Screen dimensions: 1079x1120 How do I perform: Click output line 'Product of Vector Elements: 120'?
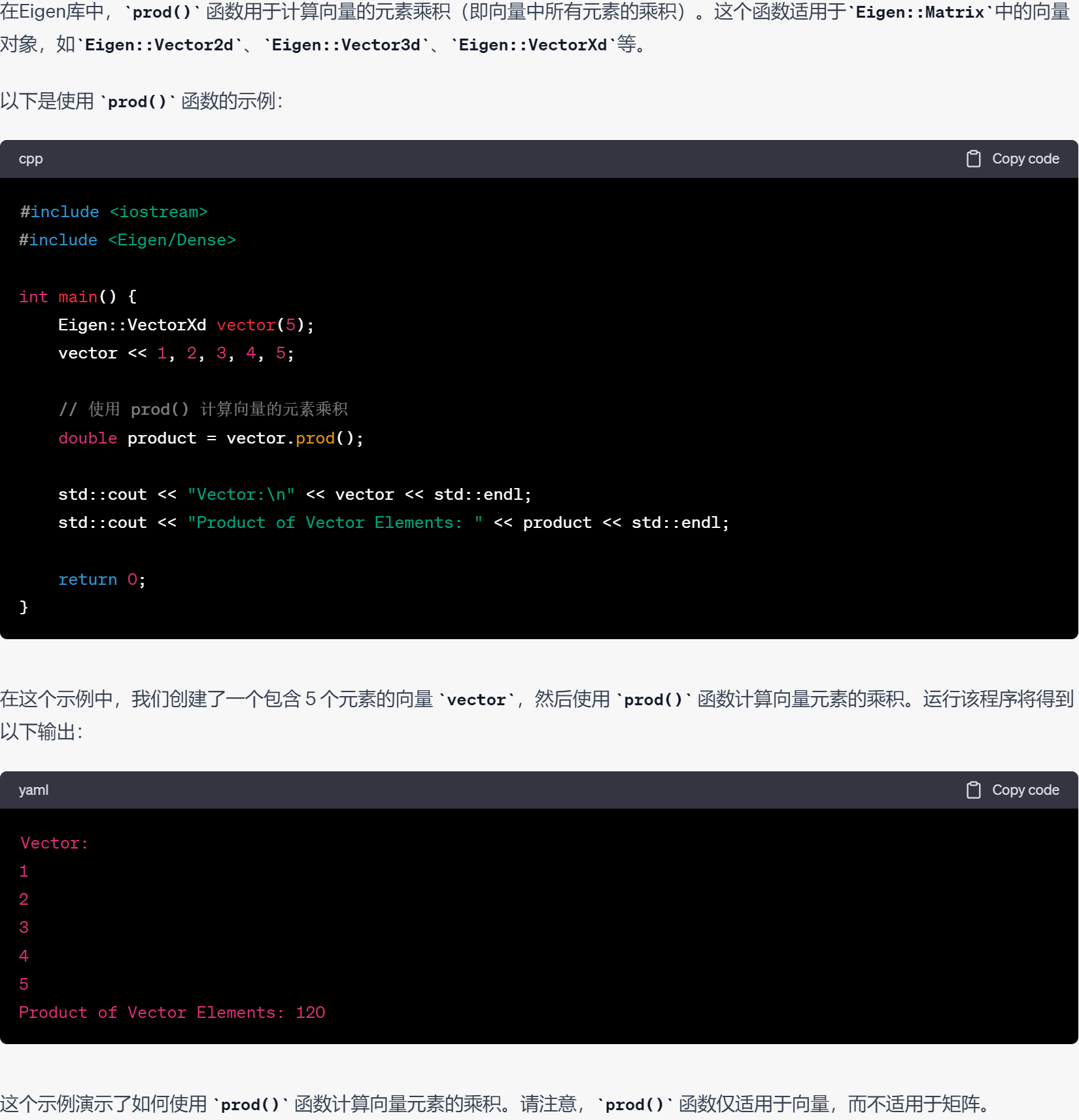[172, 1013]
